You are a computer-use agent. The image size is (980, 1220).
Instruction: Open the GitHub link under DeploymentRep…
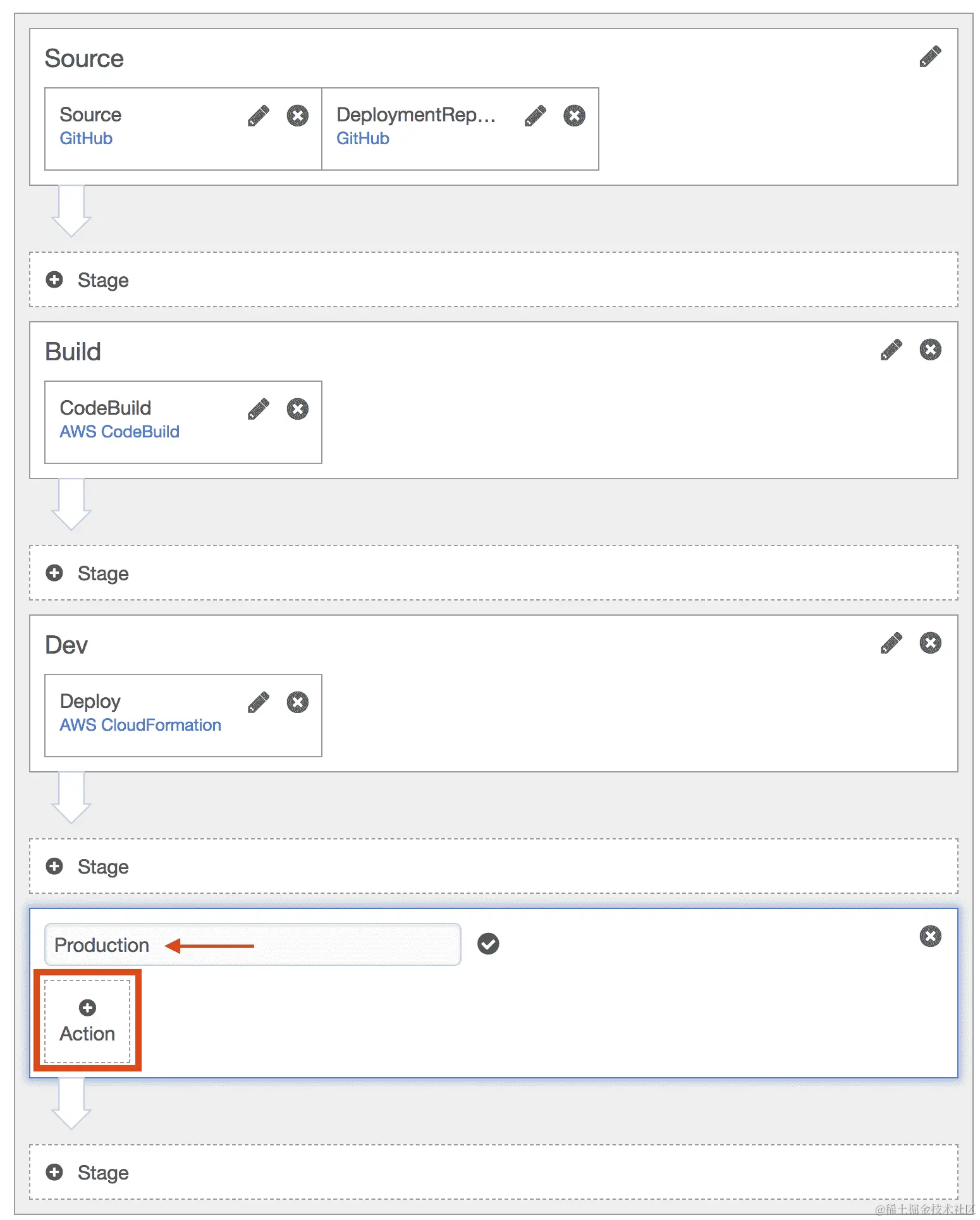(x=363, y=138)
